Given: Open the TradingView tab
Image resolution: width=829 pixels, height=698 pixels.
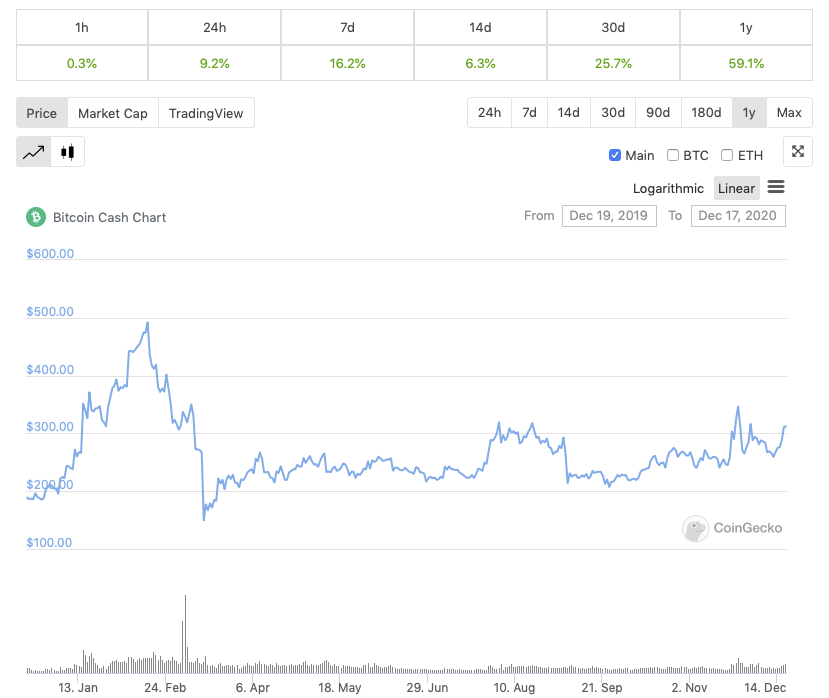Looking at the screenshot, I should 206,113.
